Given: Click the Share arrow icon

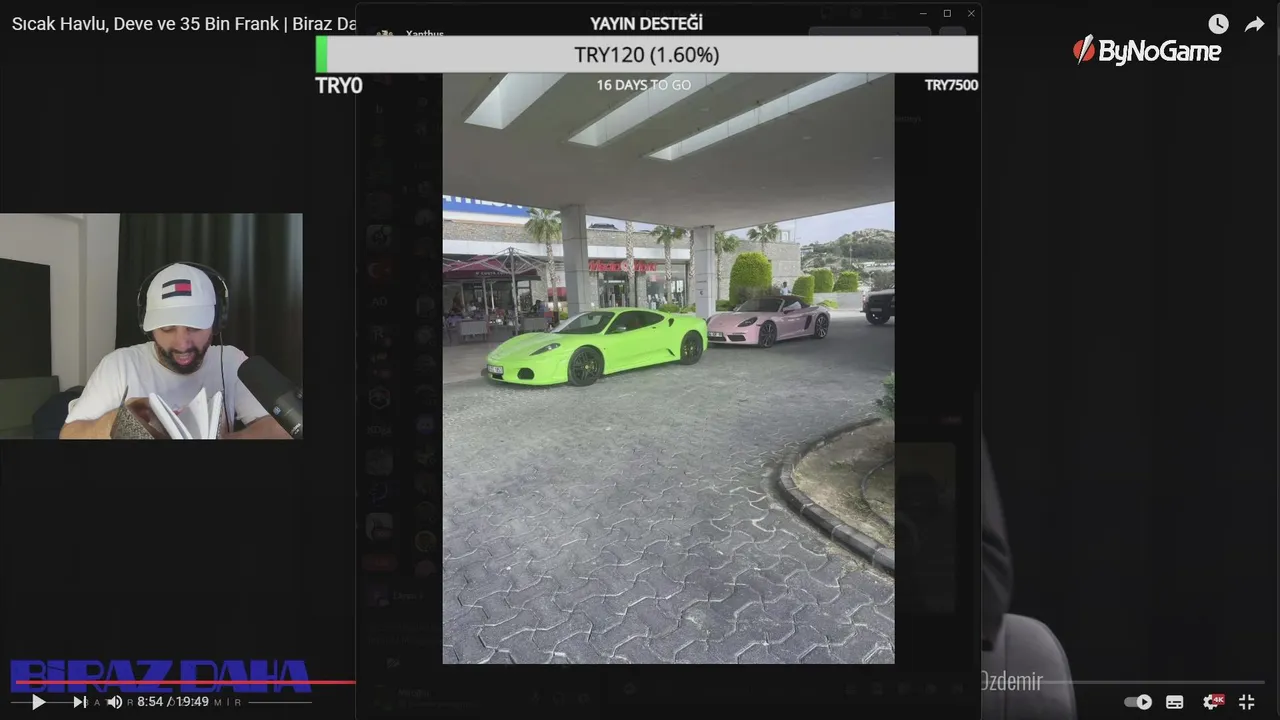Looking at the screenshot, I should [x=1255, y=24].
